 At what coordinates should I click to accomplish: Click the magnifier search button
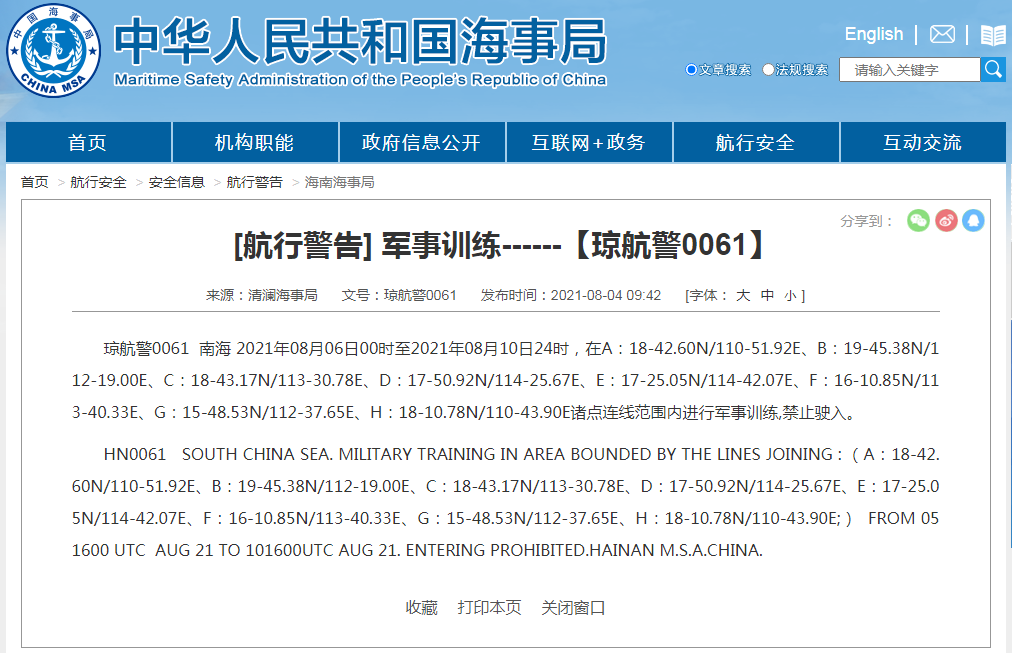pos(993,69)
